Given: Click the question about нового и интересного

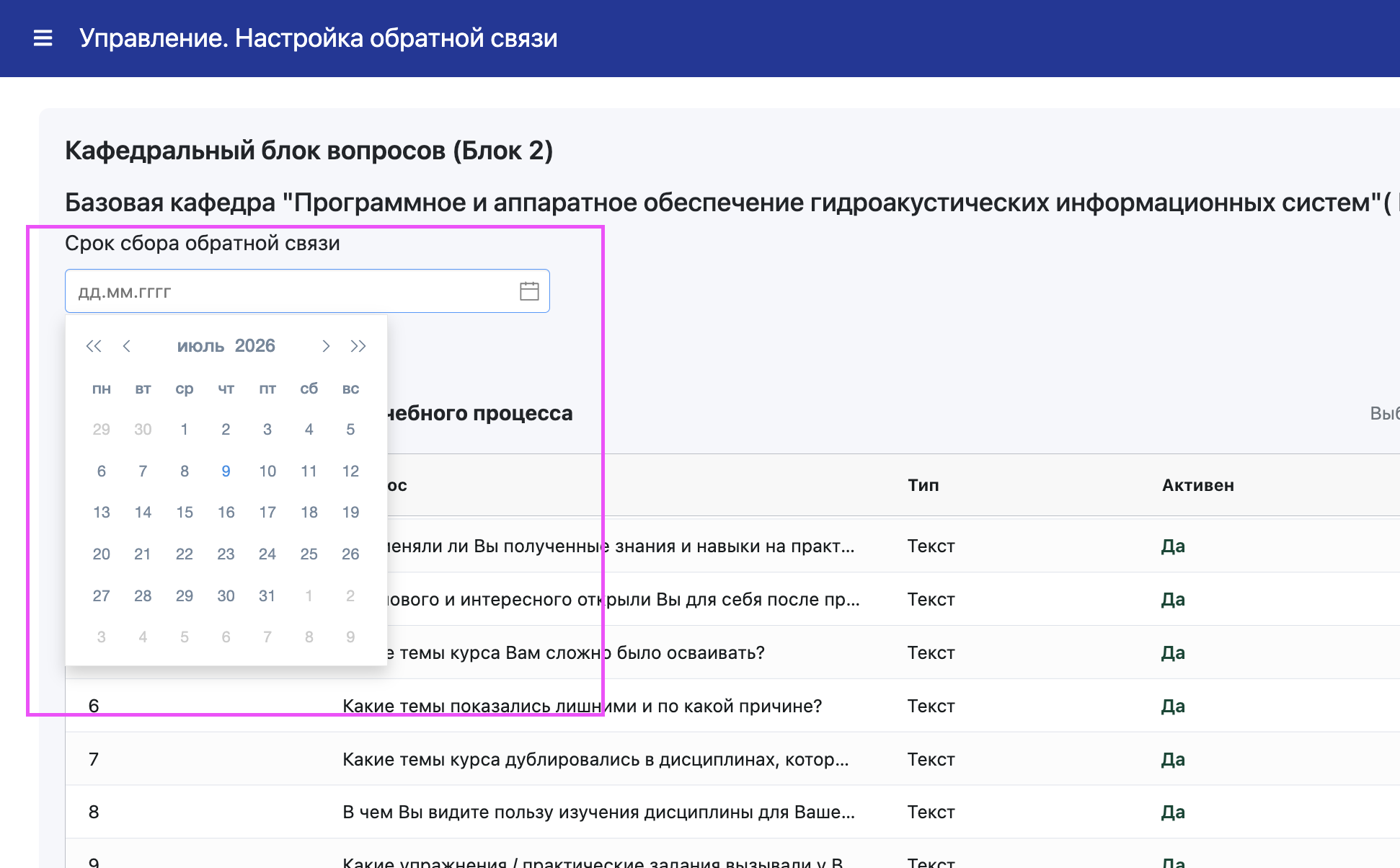Looking at the screenshot, I should (x=624, y=599).
